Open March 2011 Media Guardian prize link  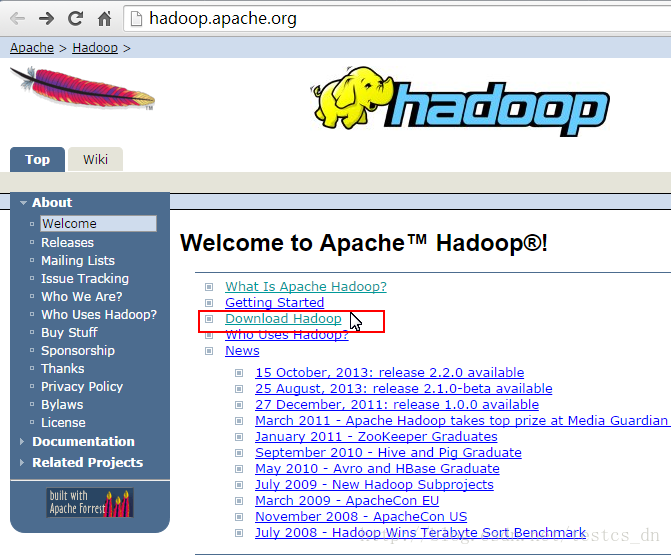pos(463,421)
